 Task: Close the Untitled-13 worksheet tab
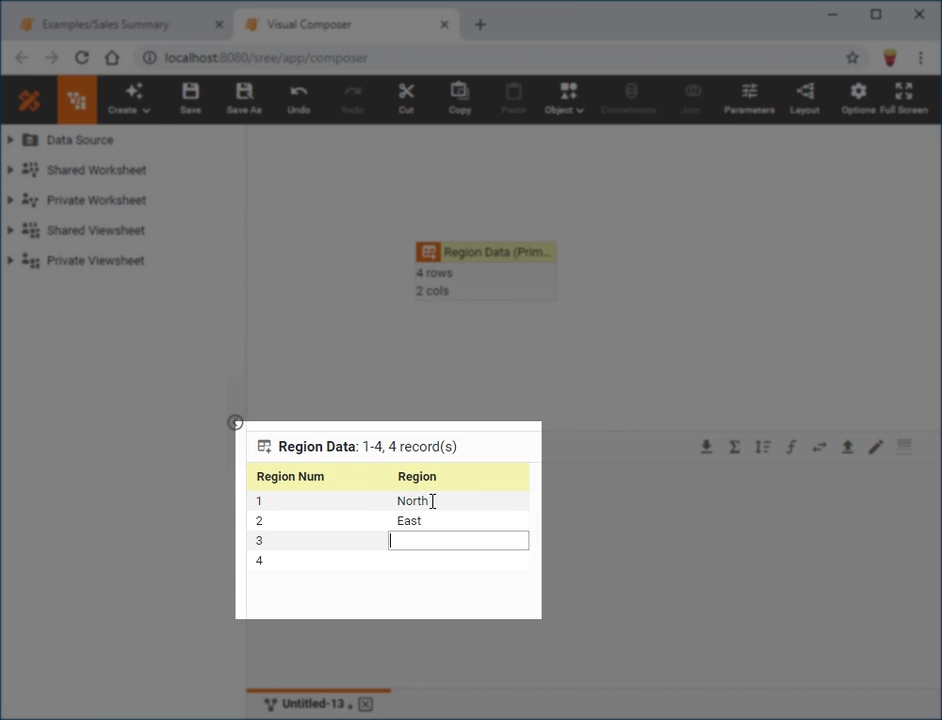(365, 704)
